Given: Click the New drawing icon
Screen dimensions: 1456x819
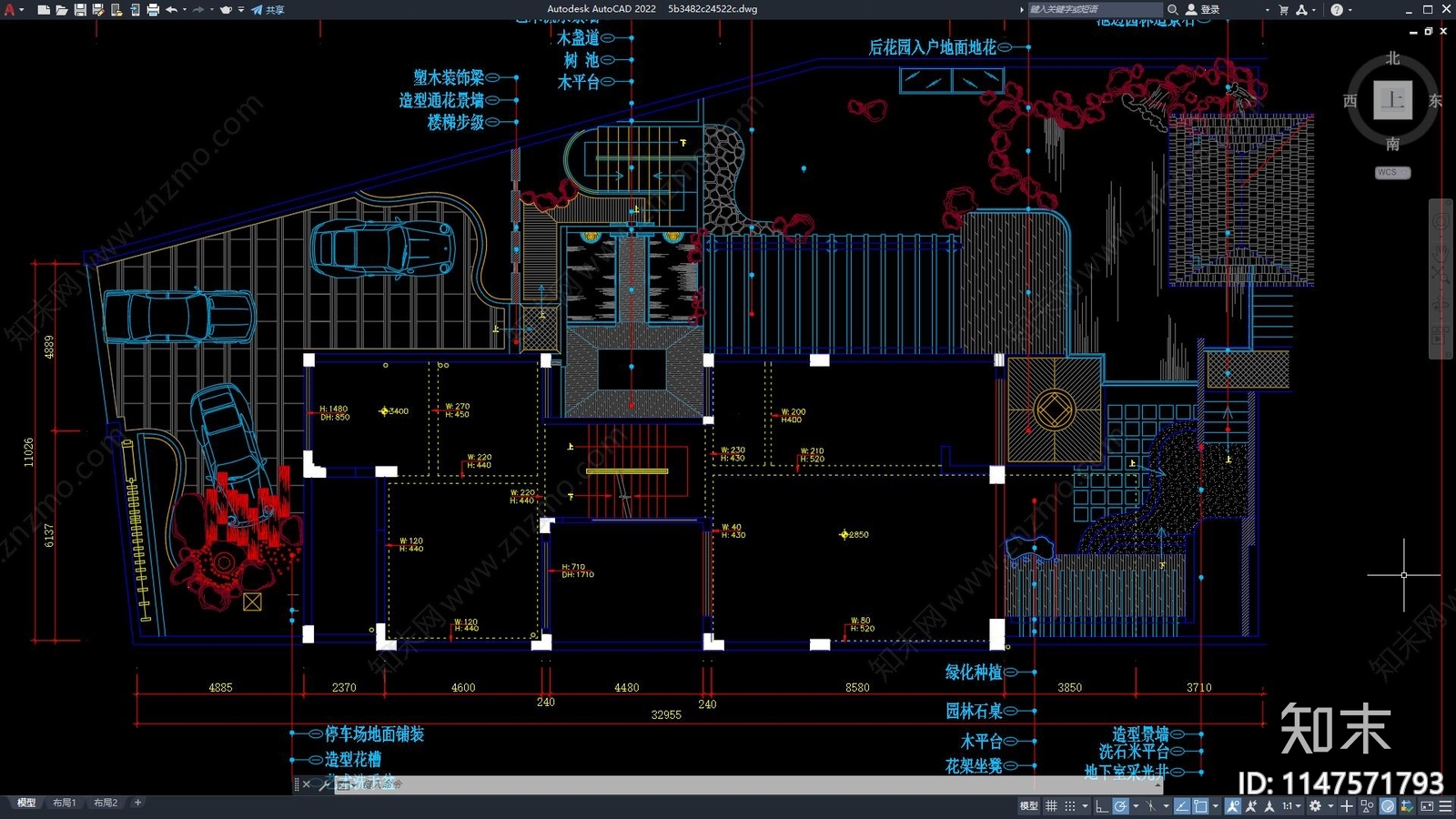Looking at the screenshot, I should pos(44,9).
